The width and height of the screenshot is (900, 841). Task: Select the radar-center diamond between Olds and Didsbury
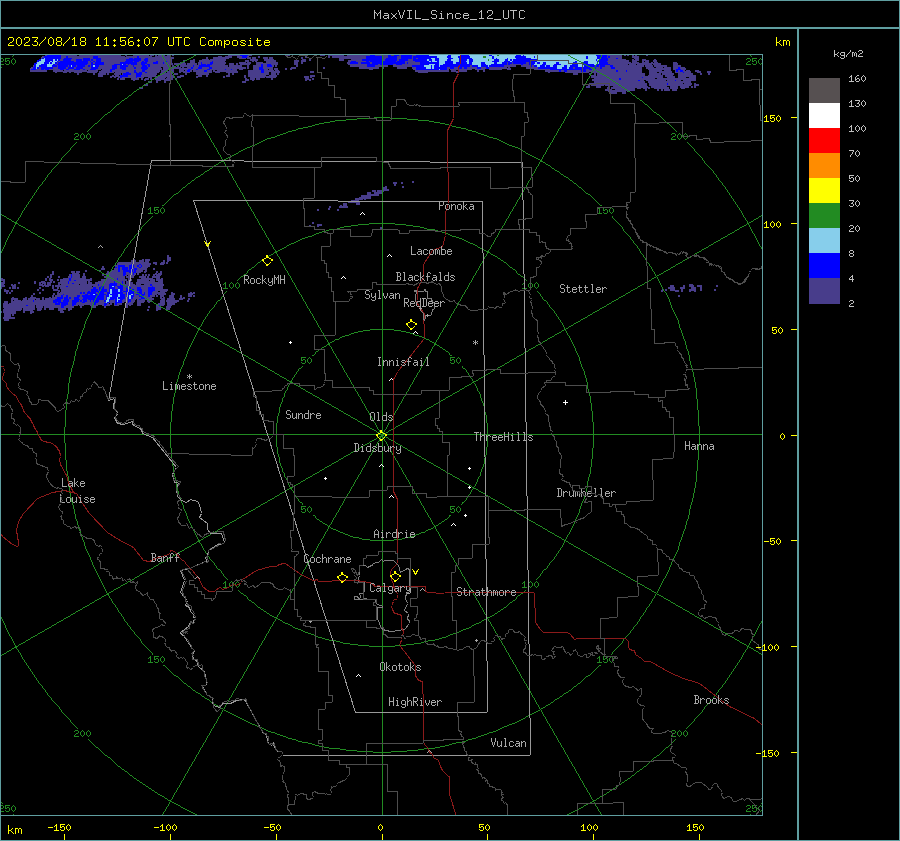pyautogui.click(x=382, y=436)
